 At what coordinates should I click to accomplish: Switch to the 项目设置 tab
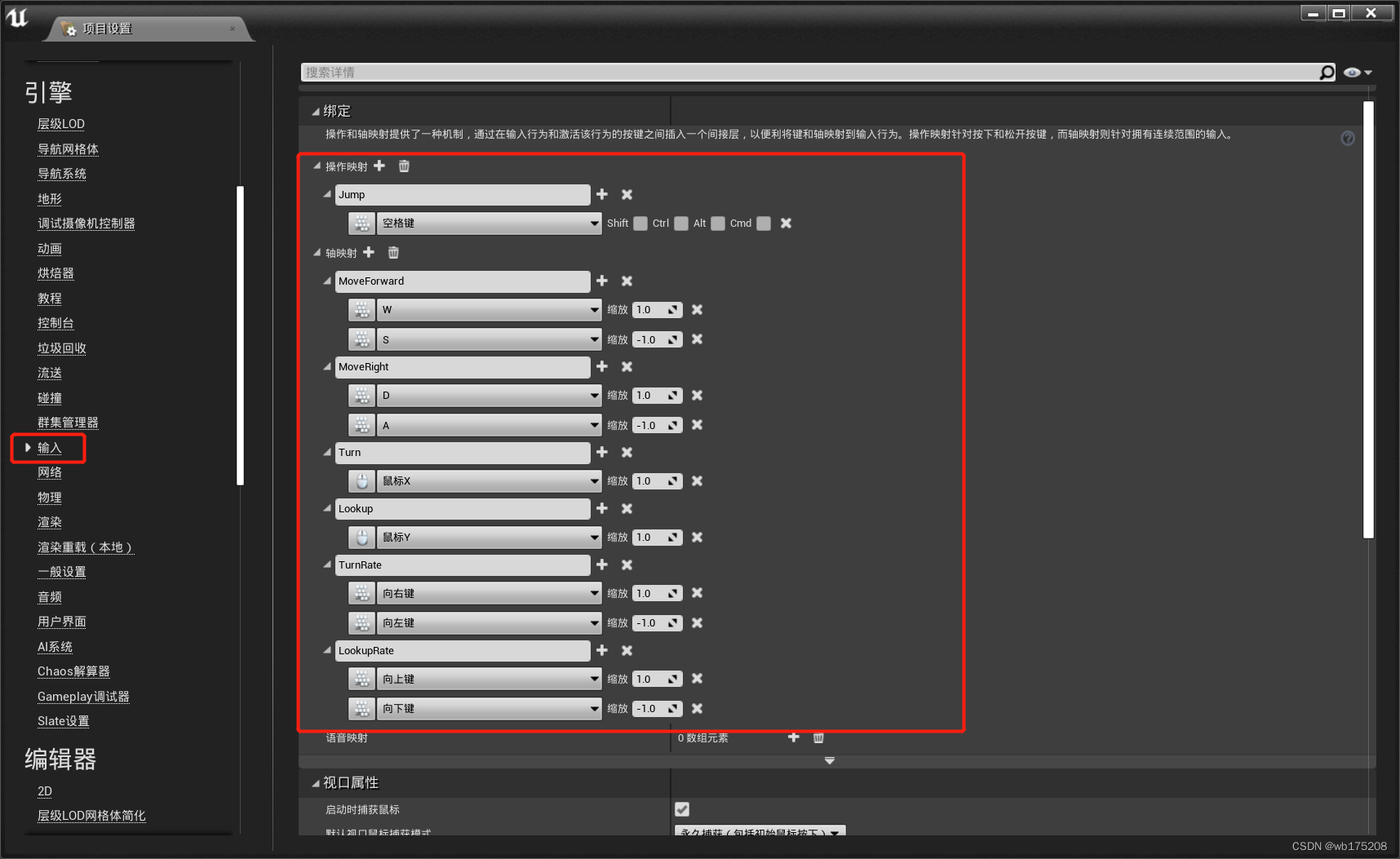coord(106,27)
